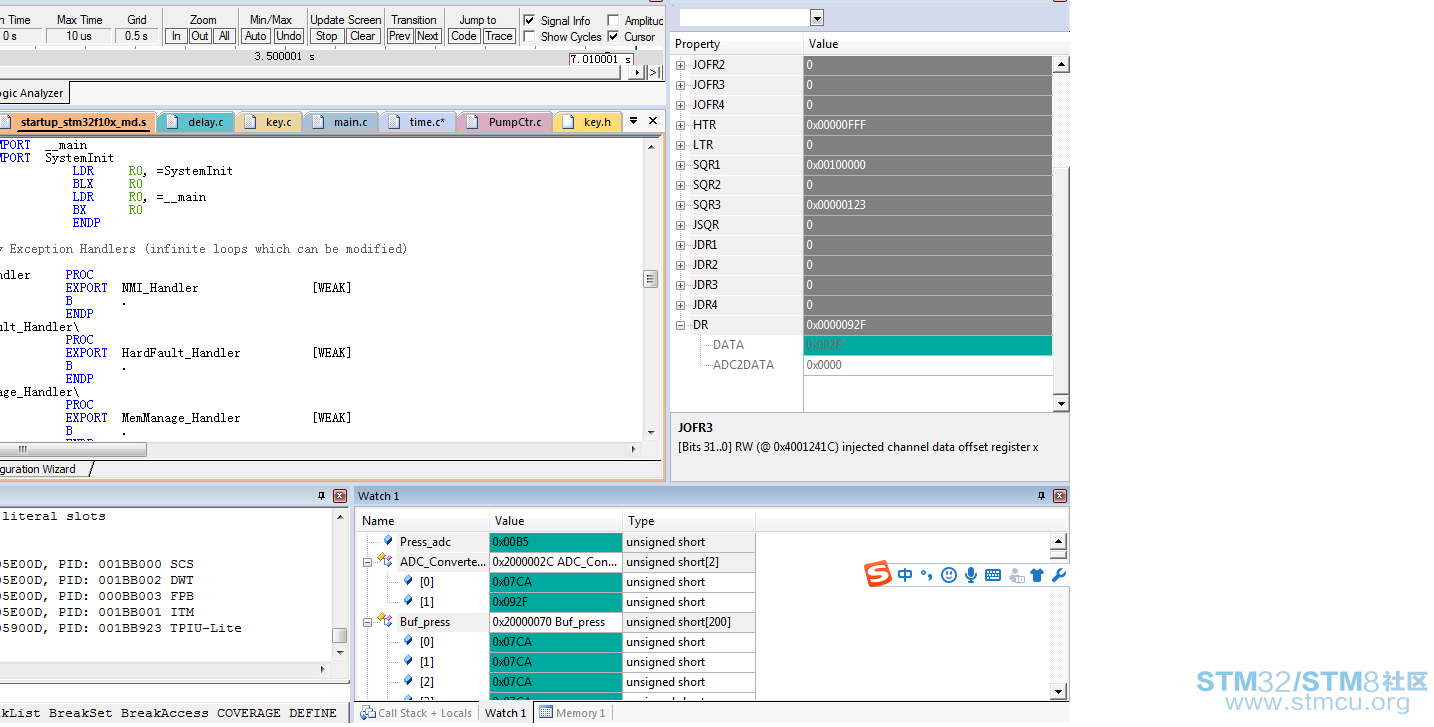Expand the JOFR2 register

[681, 65]
